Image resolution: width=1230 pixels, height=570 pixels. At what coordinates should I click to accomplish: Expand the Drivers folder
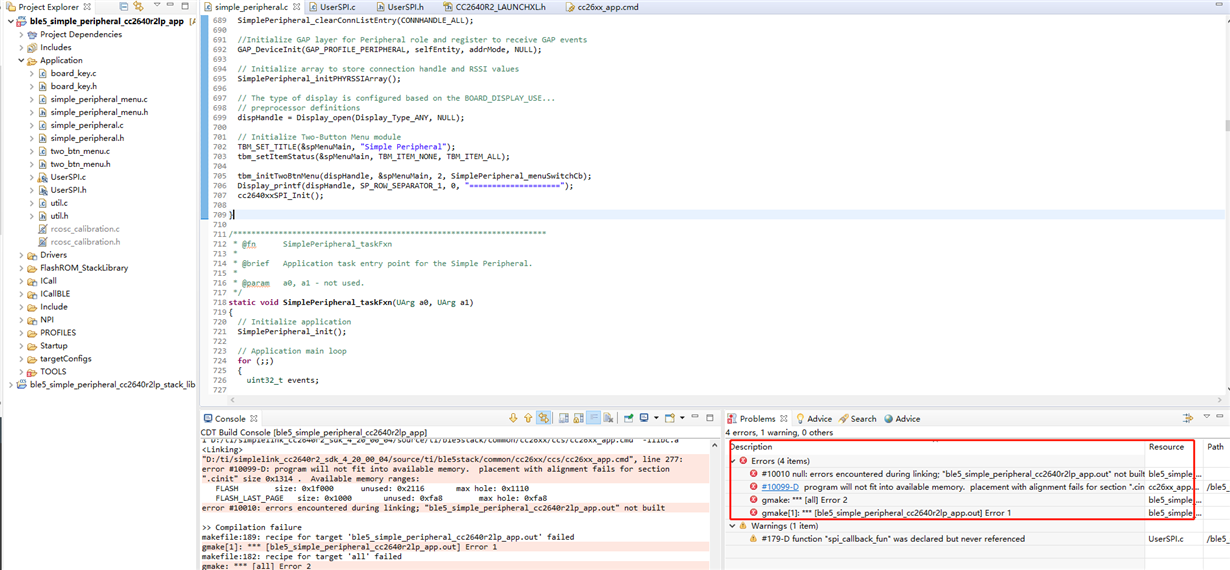tap(22, 255)
